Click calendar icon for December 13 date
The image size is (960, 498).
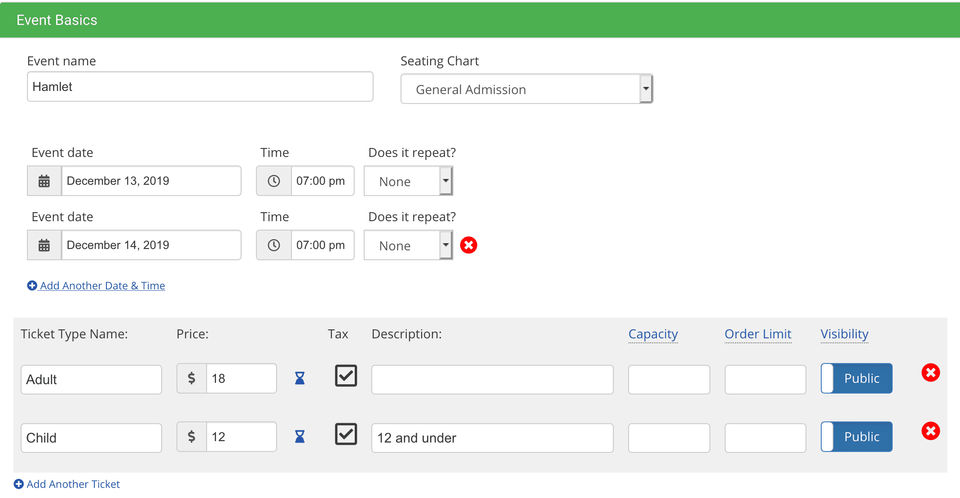click(44, 181)
